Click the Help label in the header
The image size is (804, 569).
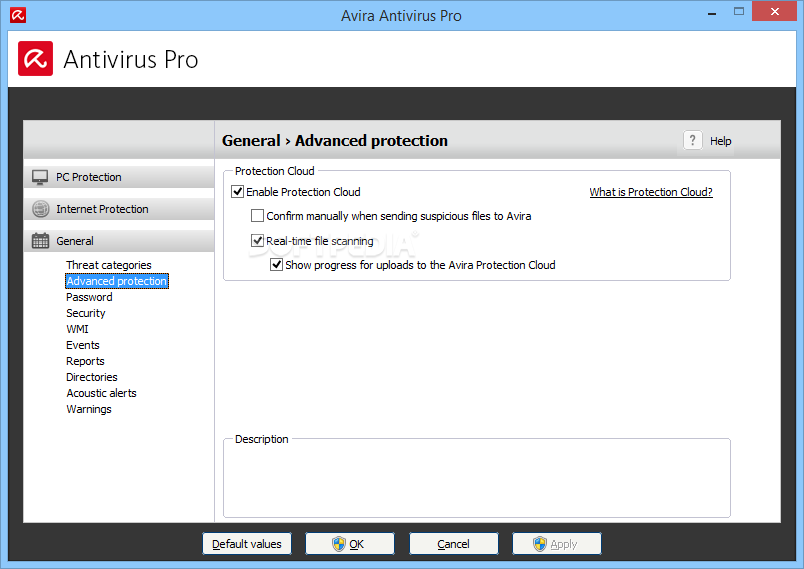point(720,141)
